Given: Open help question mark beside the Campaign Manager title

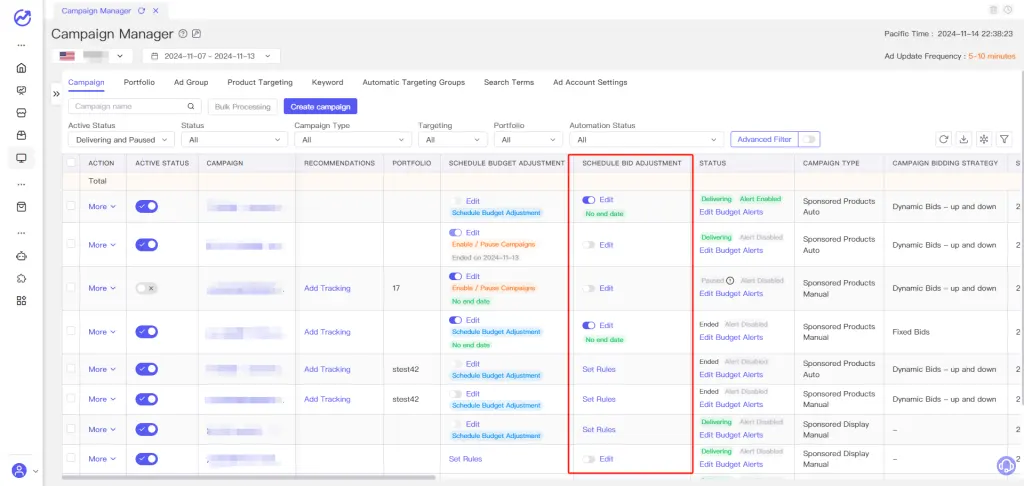Looking at the screenshot, I should (183, 33).
